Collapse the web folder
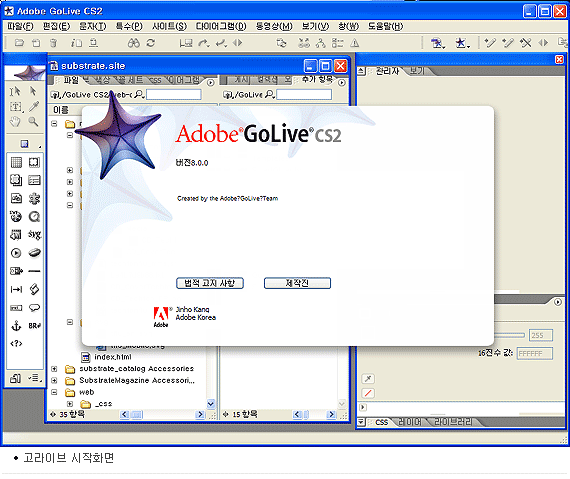 (54, 392)
